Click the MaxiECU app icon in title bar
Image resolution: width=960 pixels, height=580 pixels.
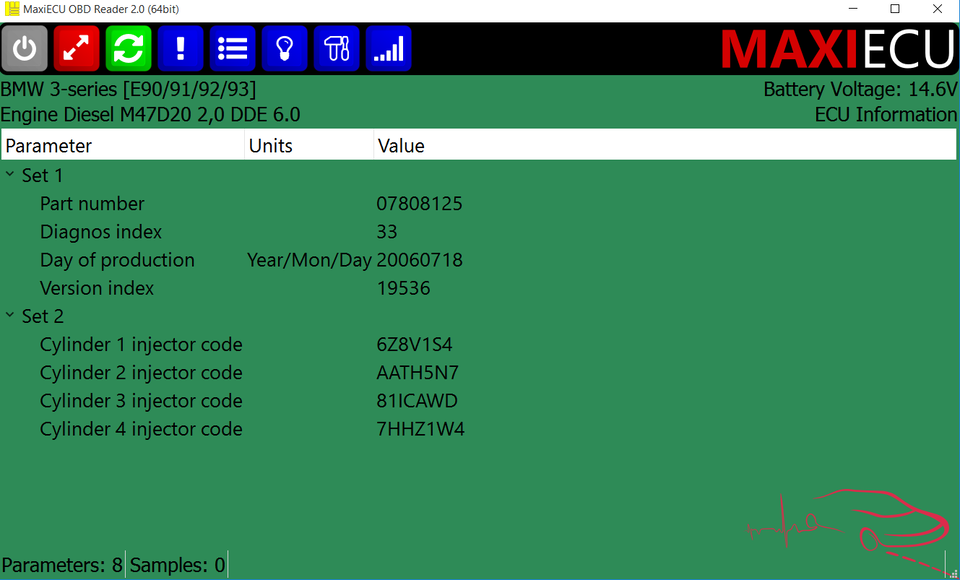click(x=12, y=9)
